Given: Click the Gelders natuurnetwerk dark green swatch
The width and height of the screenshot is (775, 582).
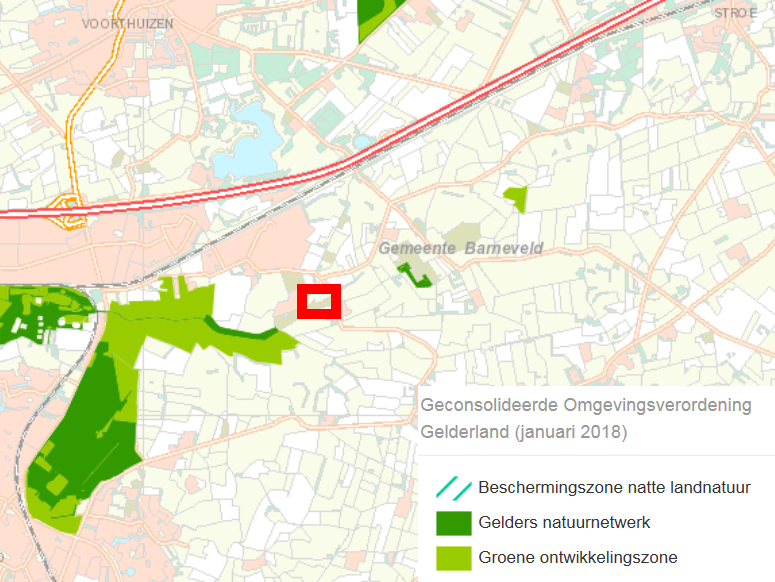Looking at the screenshot, I should (x=454, y=523).
